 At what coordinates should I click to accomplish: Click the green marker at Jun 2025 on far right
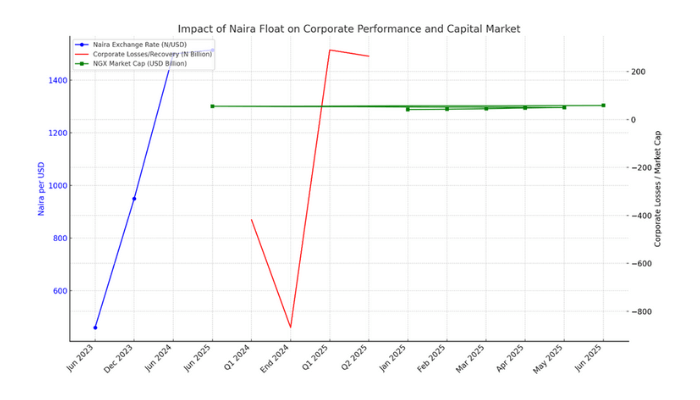click(x=603, y=105)
